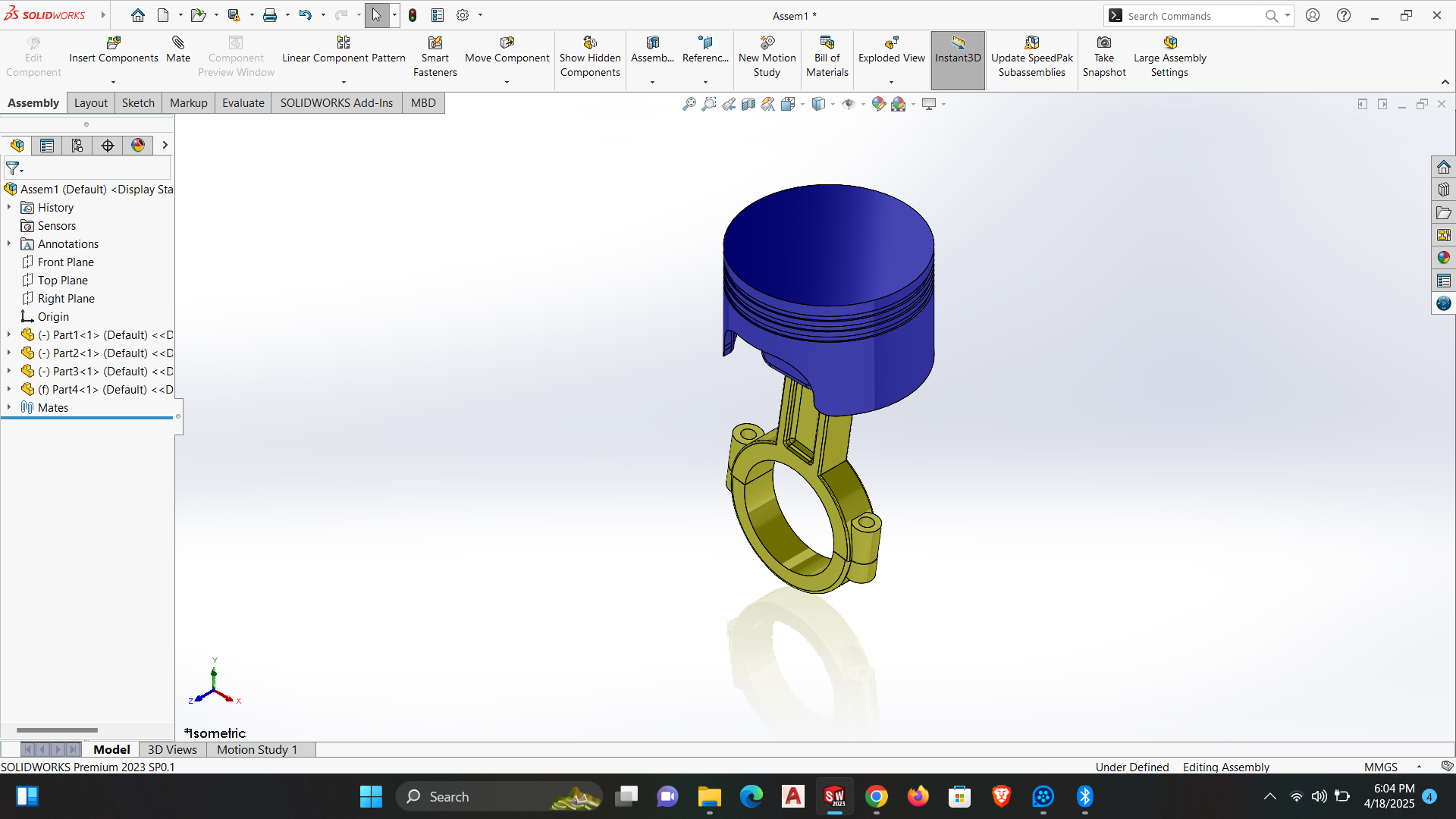The width and height of the screenshot is (1456, 819).
Task: Expand the Mates folder in tree
Action: (x=9, y=407)
